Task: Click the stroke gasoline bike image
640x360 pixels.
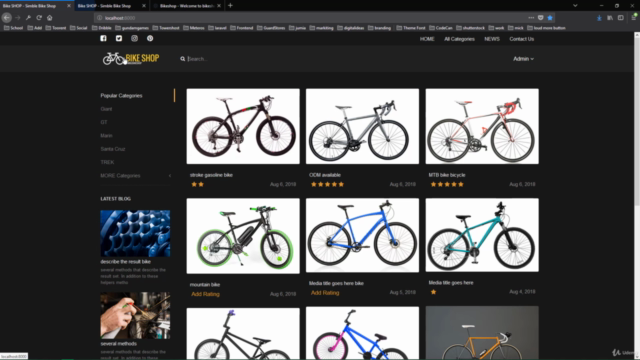Action: click(243, 127)
